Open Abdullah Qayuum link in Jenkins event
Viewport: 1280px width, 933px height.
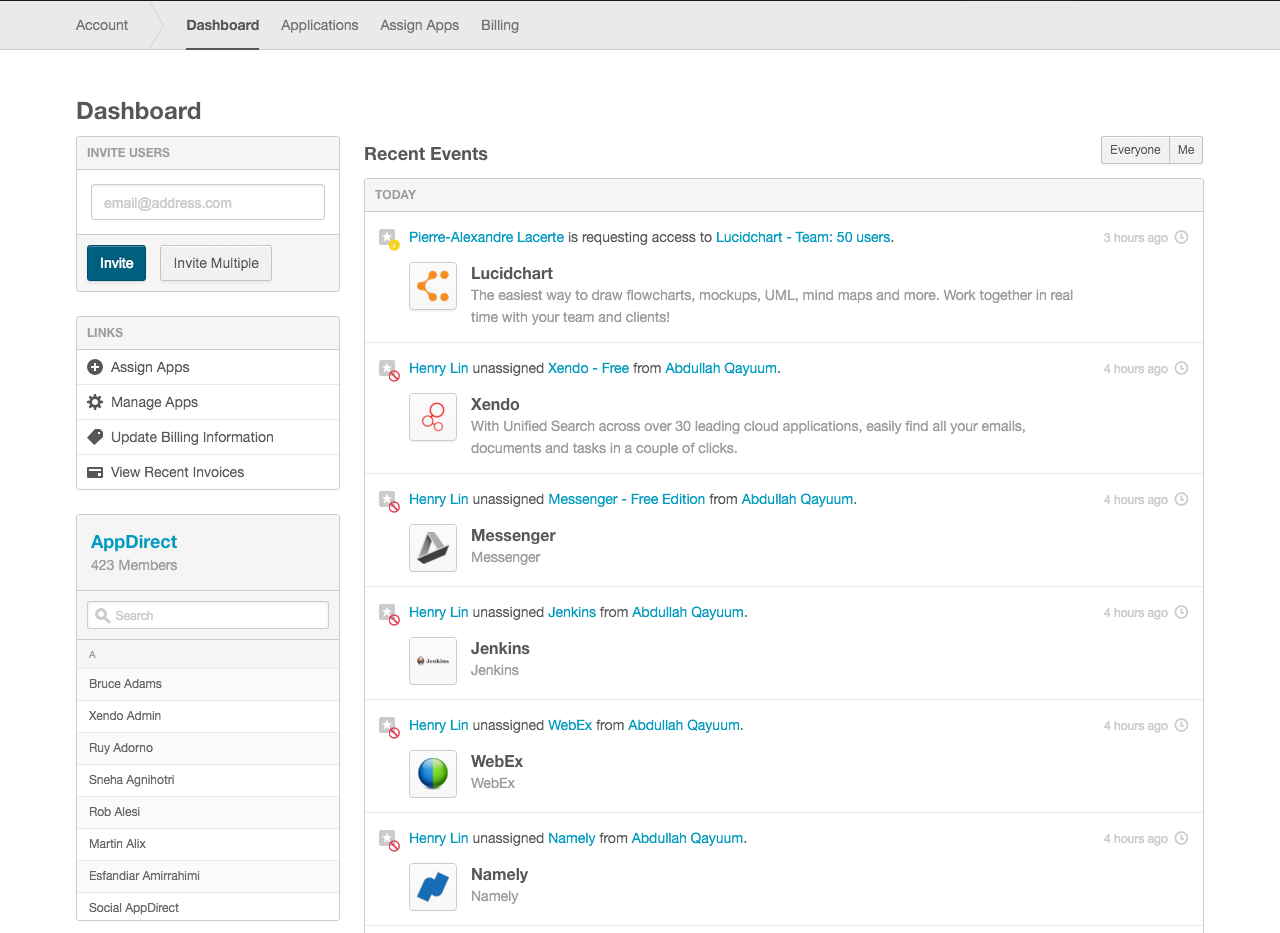point(688,612)
